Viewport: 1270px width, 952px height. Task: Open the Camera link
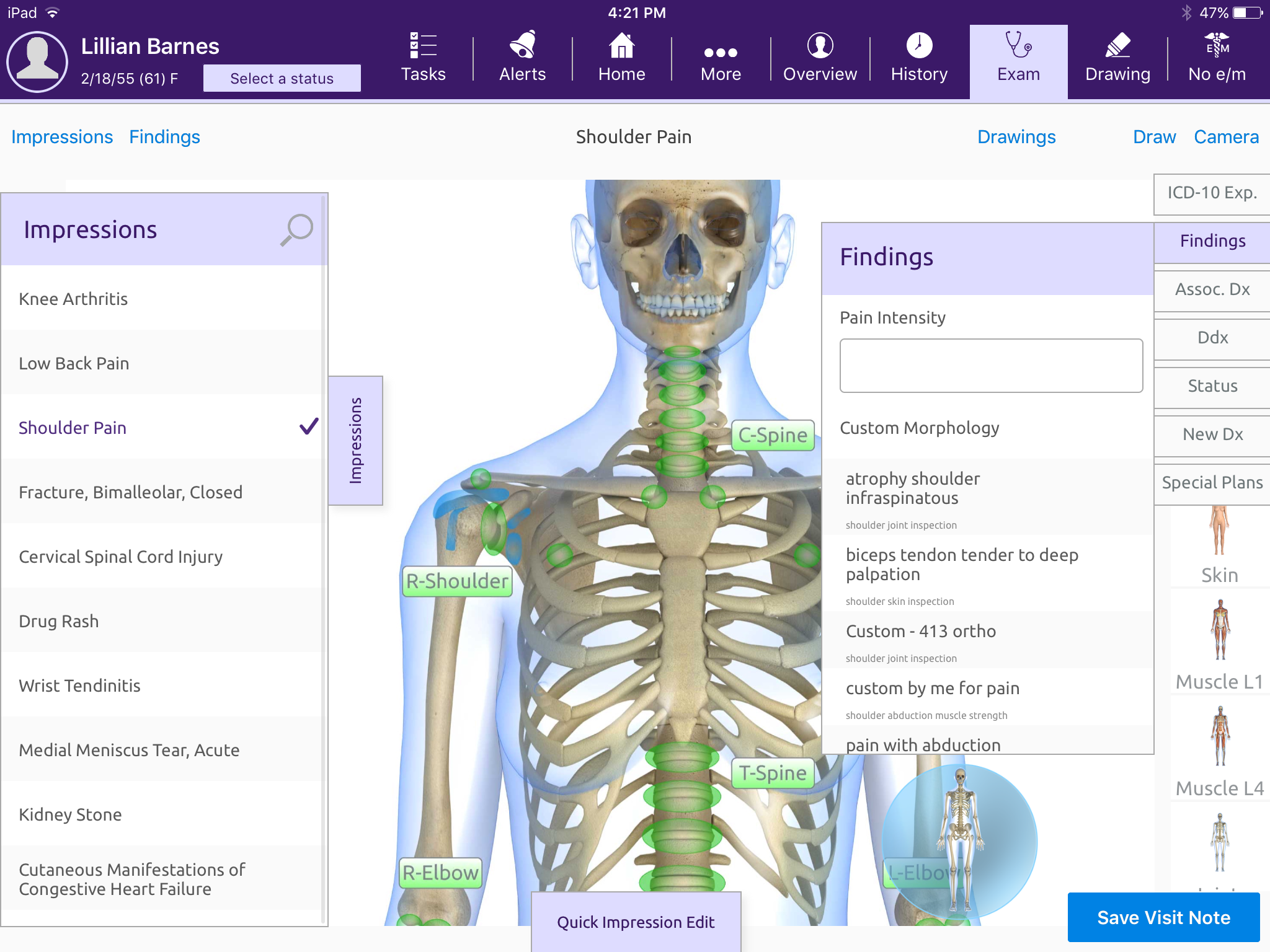[x=1226, y=137]
